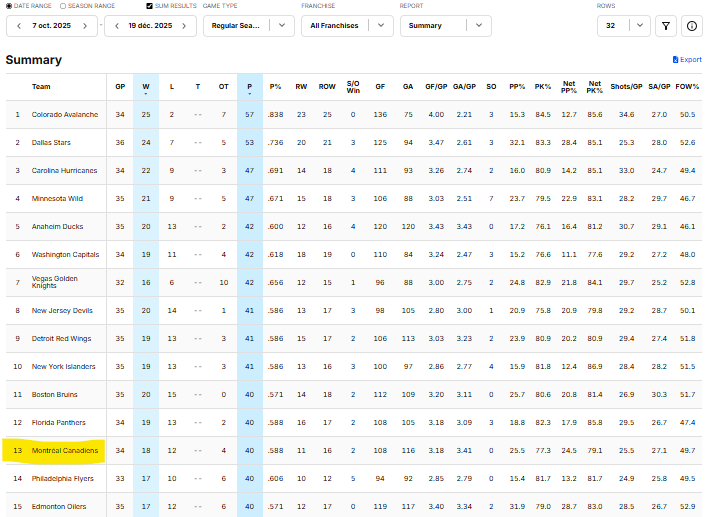Click the Export icon link
This screenshot has width=708, height=517.
click(687, 60)
